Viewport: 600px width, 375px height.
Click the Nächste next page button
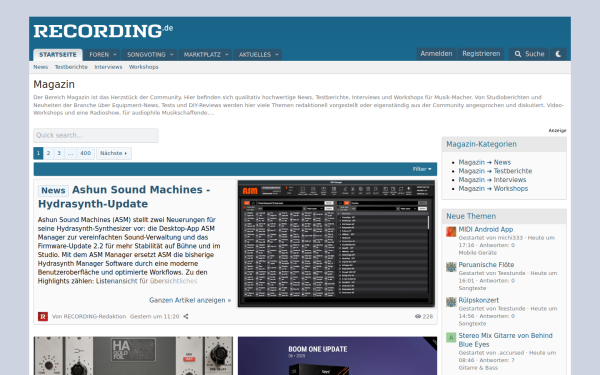pyautogui.click(x=114, y=153)
